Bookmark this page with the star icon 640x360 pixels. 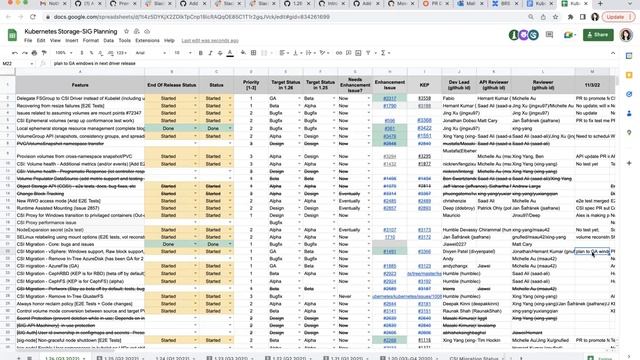pos(555,17)
